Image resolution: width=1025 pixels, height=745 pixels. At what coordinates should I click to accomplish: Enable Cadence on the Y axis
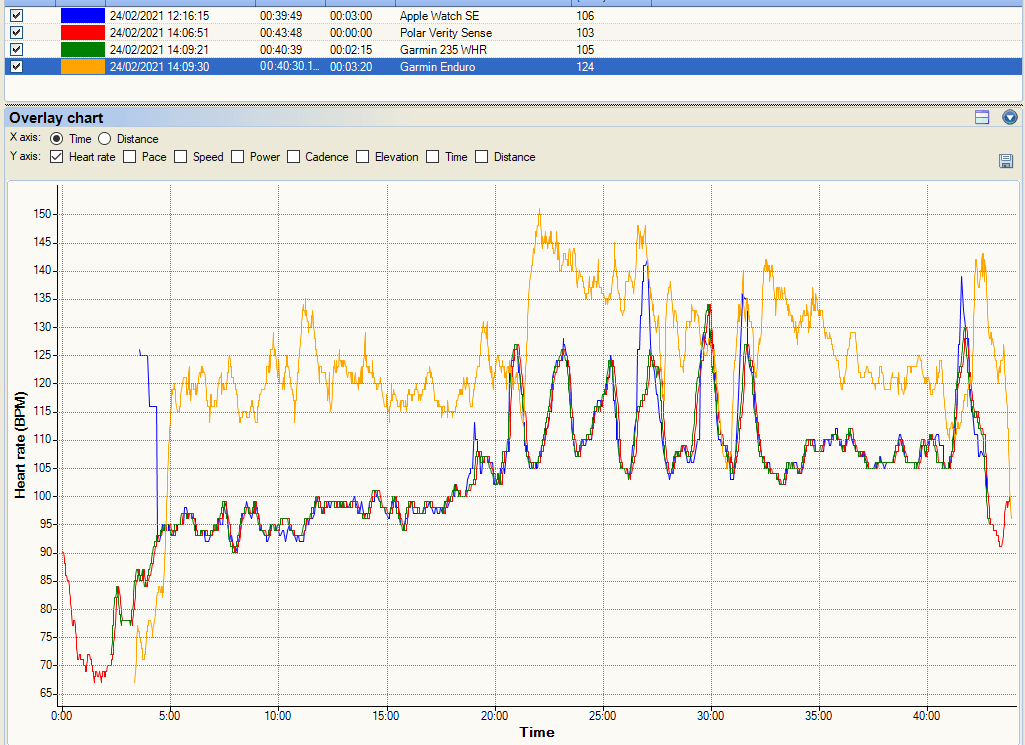[294, 157]
